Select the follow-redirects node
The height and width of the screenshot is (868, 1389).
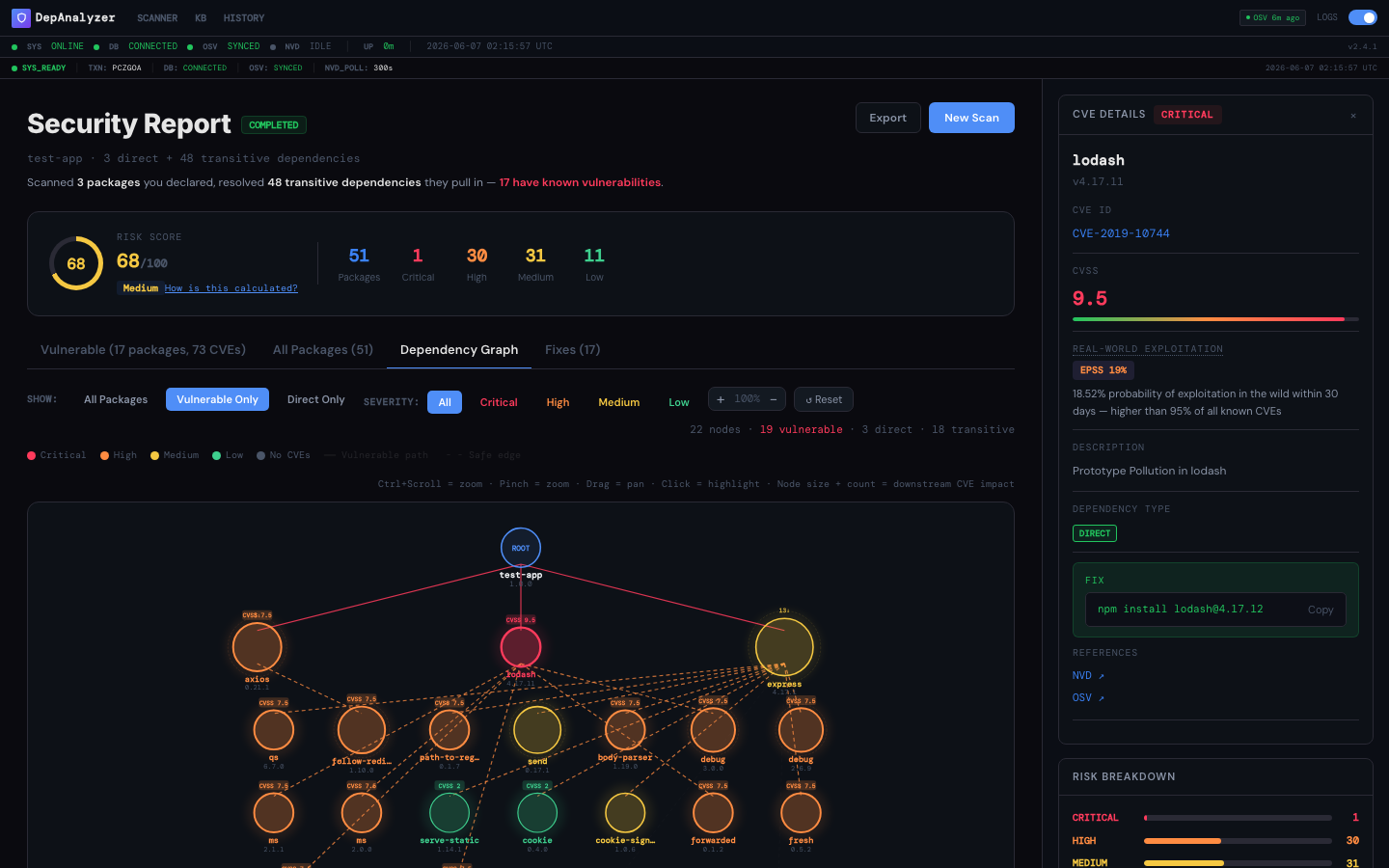[362, 730]
